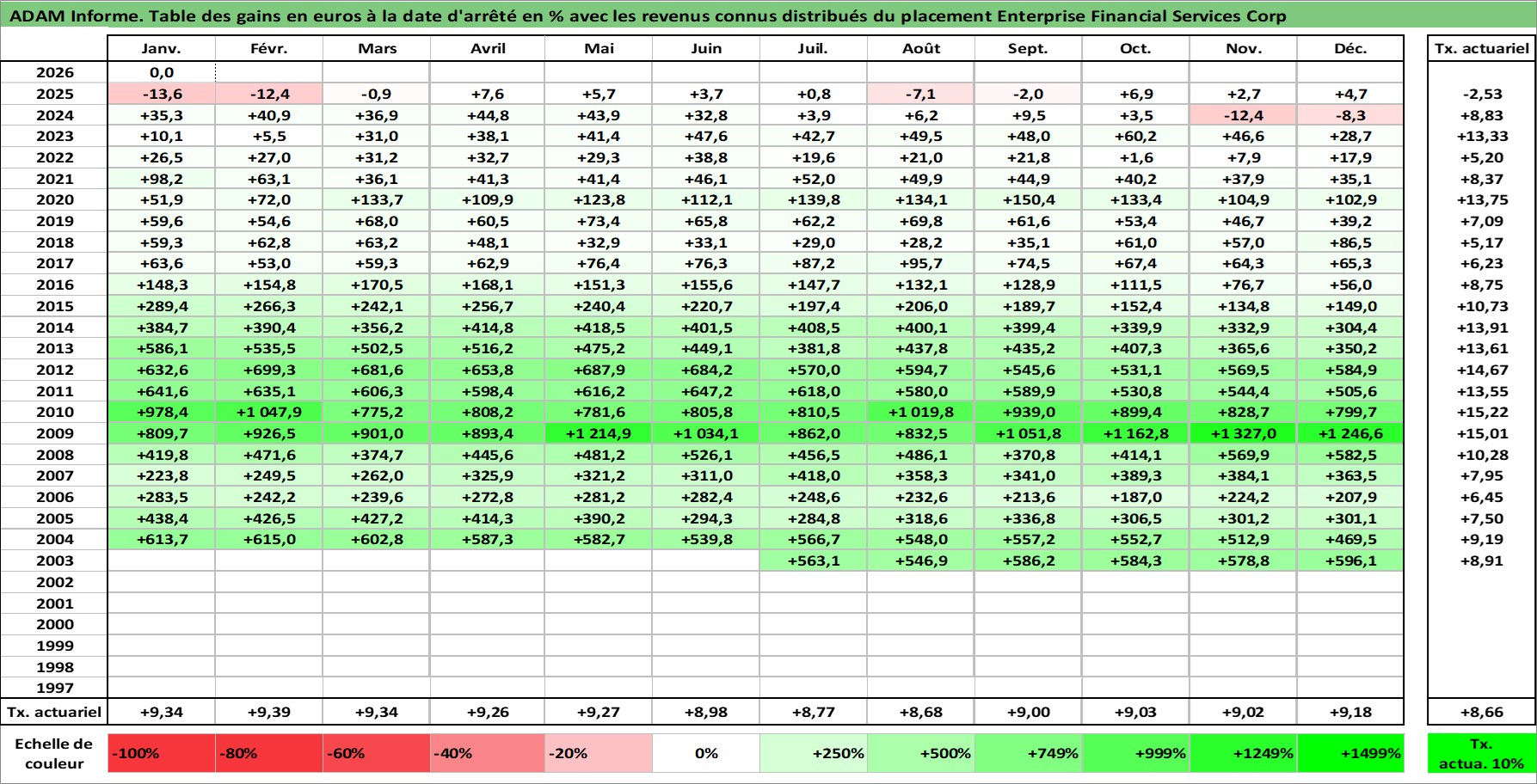Click the 2009 row label
The height and width of the screenshot is (784, 1537).
[x=54, y=433]
